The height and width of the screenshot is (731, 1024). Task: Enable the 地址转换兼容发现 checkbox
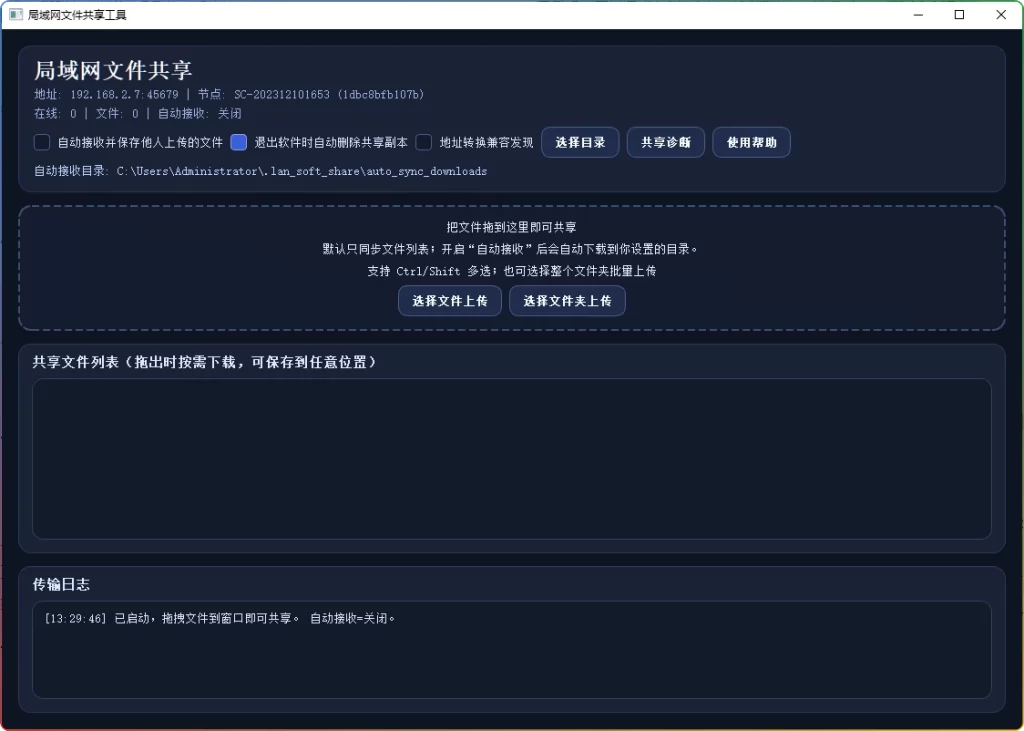point(423,142)
